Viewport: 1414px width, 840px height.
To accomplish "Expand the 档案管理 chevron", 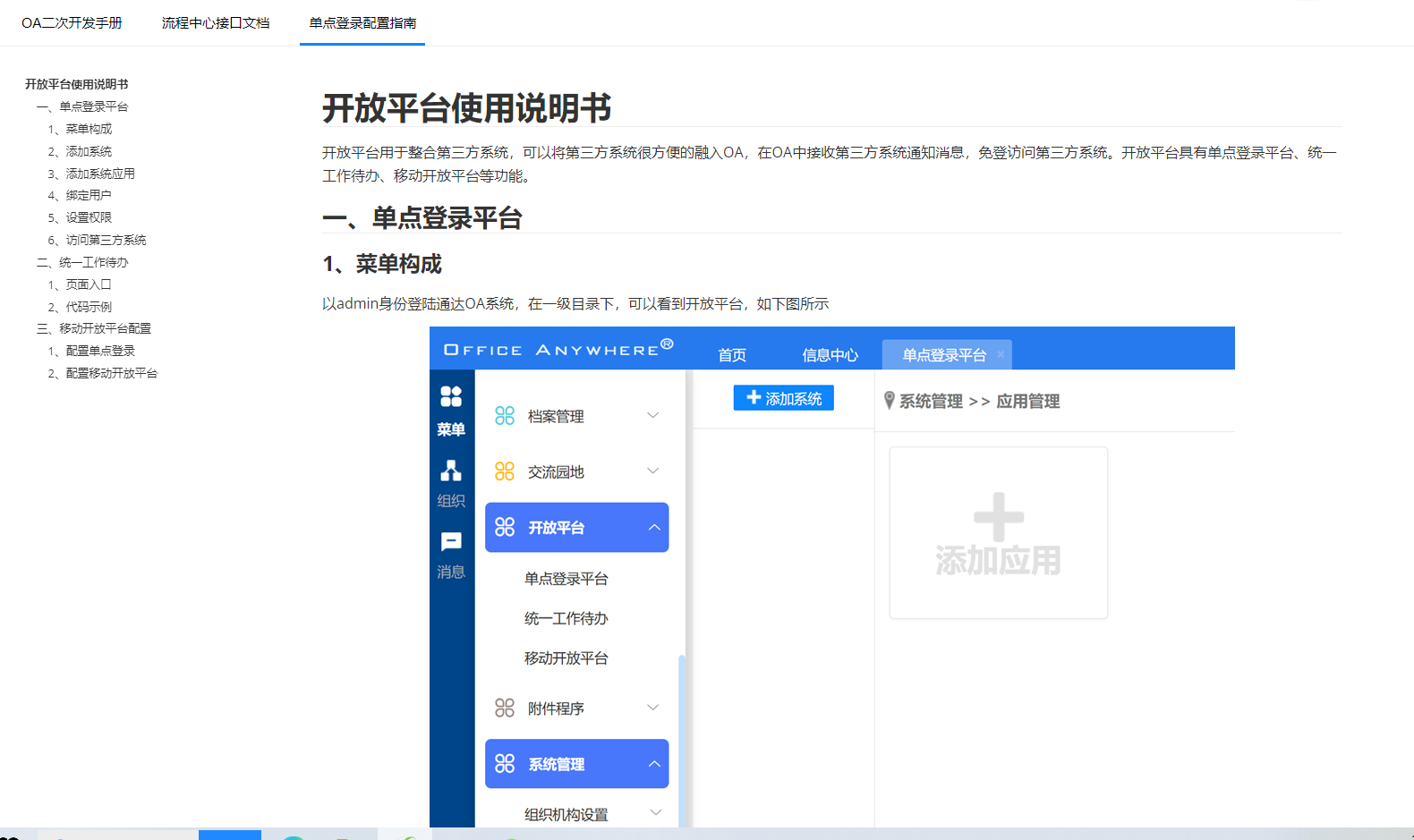I will pyautogui.click(x=653, y=416).
